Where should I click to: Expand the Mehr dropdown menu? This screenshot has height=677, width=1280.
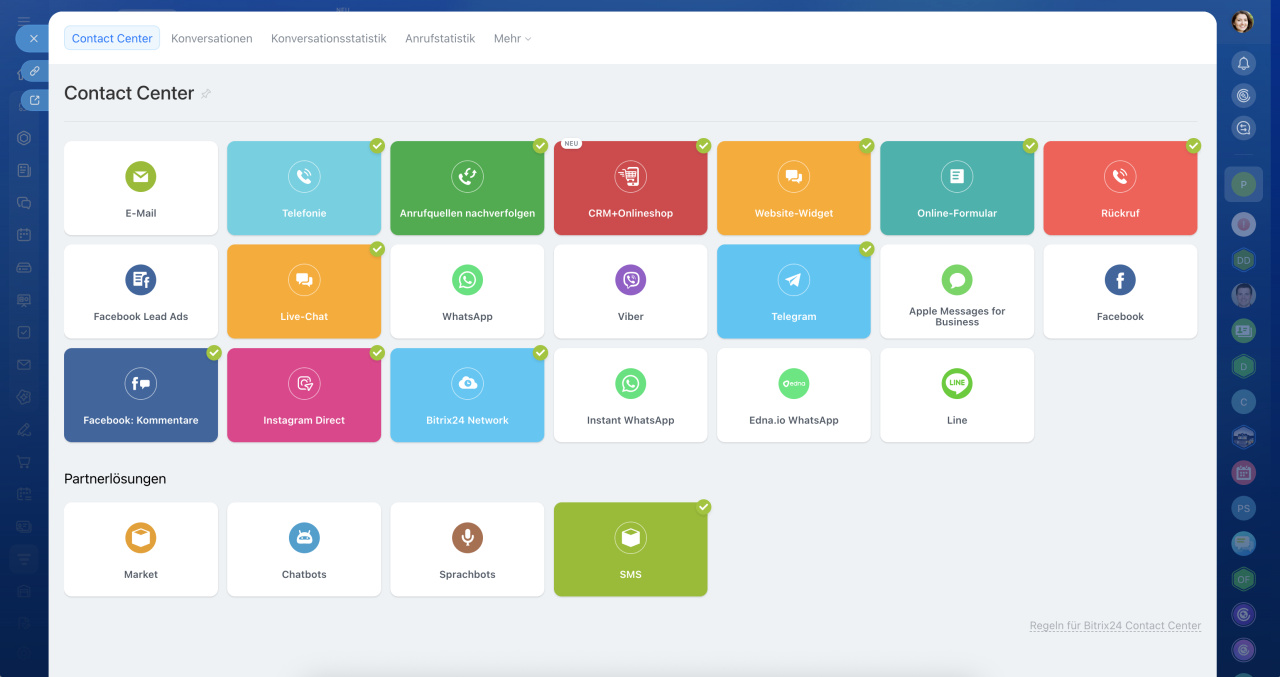[512, 38]
